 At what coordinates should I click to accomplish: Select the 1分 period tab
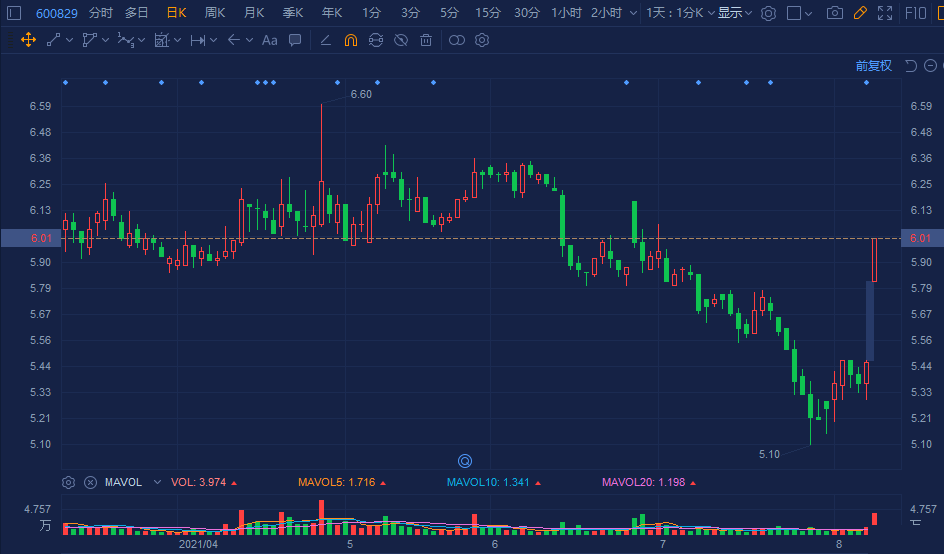pos(371,13)
